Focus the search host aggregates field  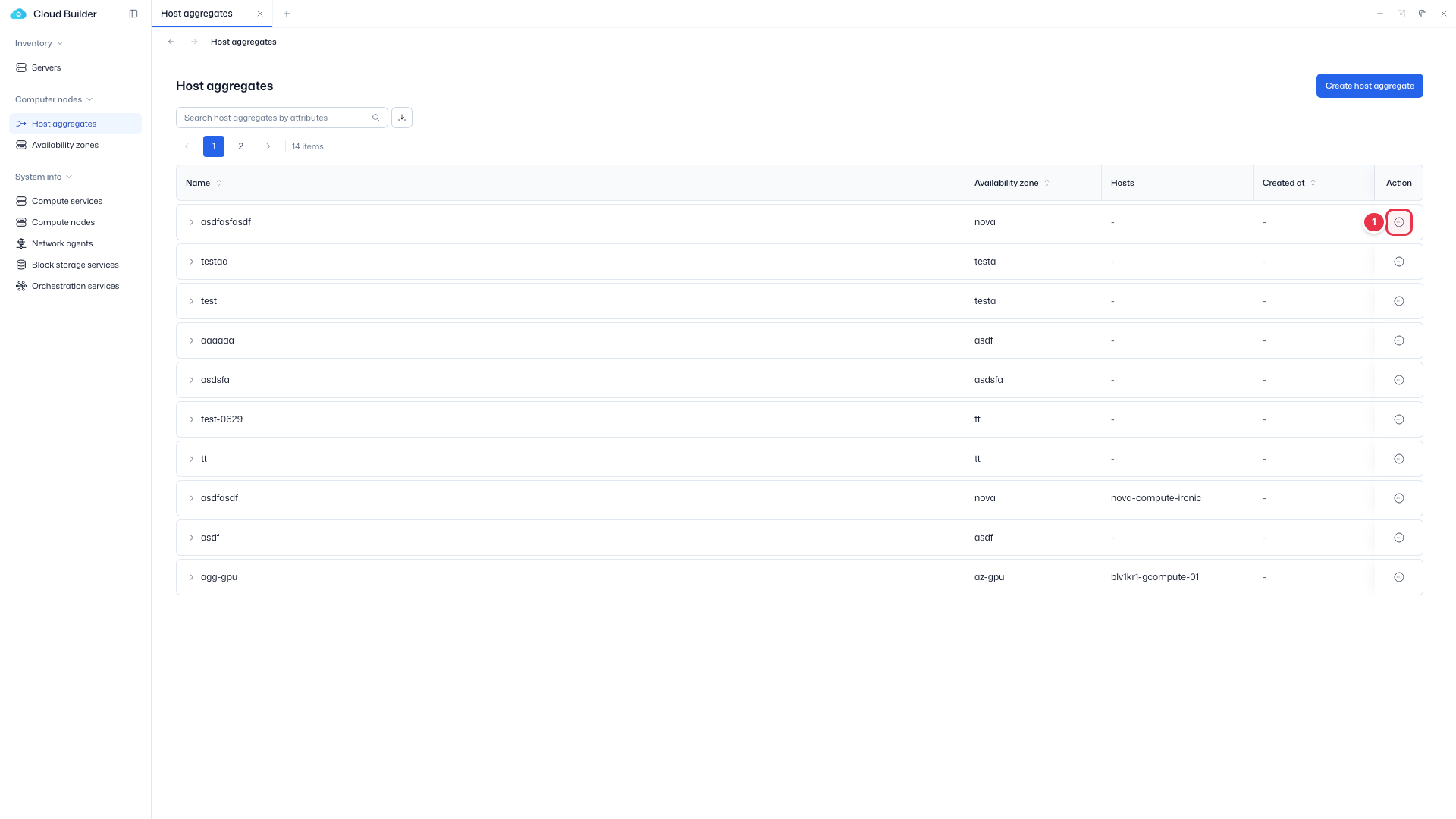[x=275, y=118]
